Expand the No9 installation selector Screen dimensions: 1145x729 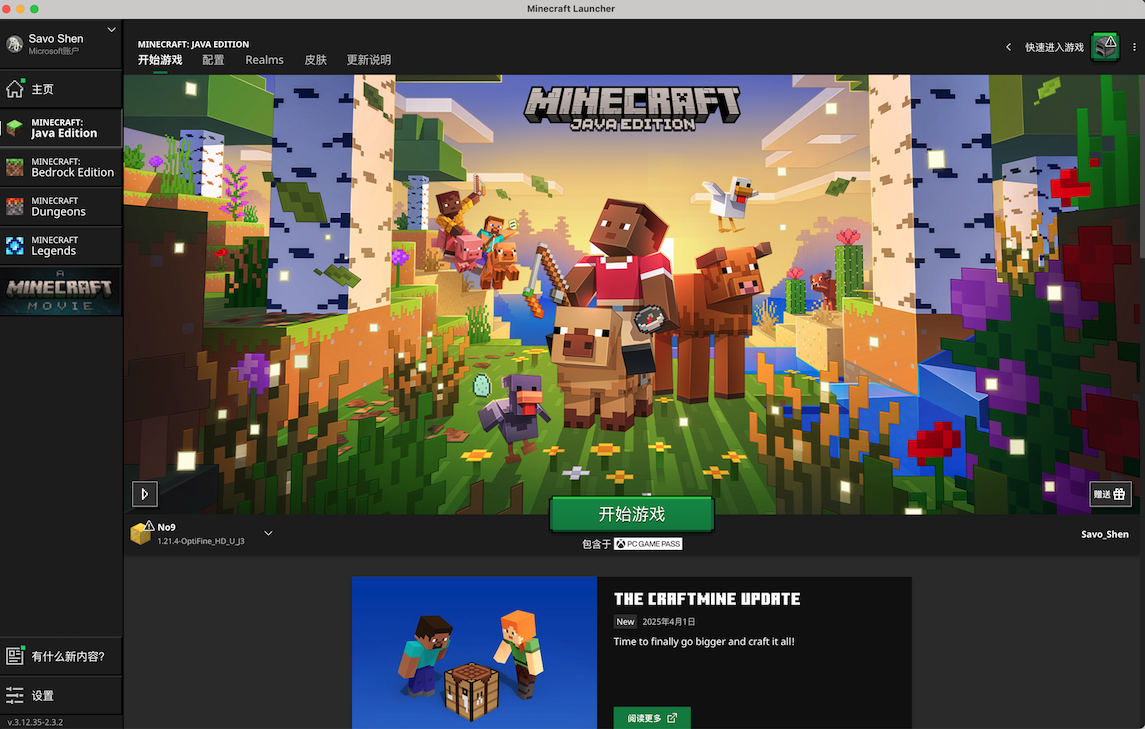(x=268, y=533)
